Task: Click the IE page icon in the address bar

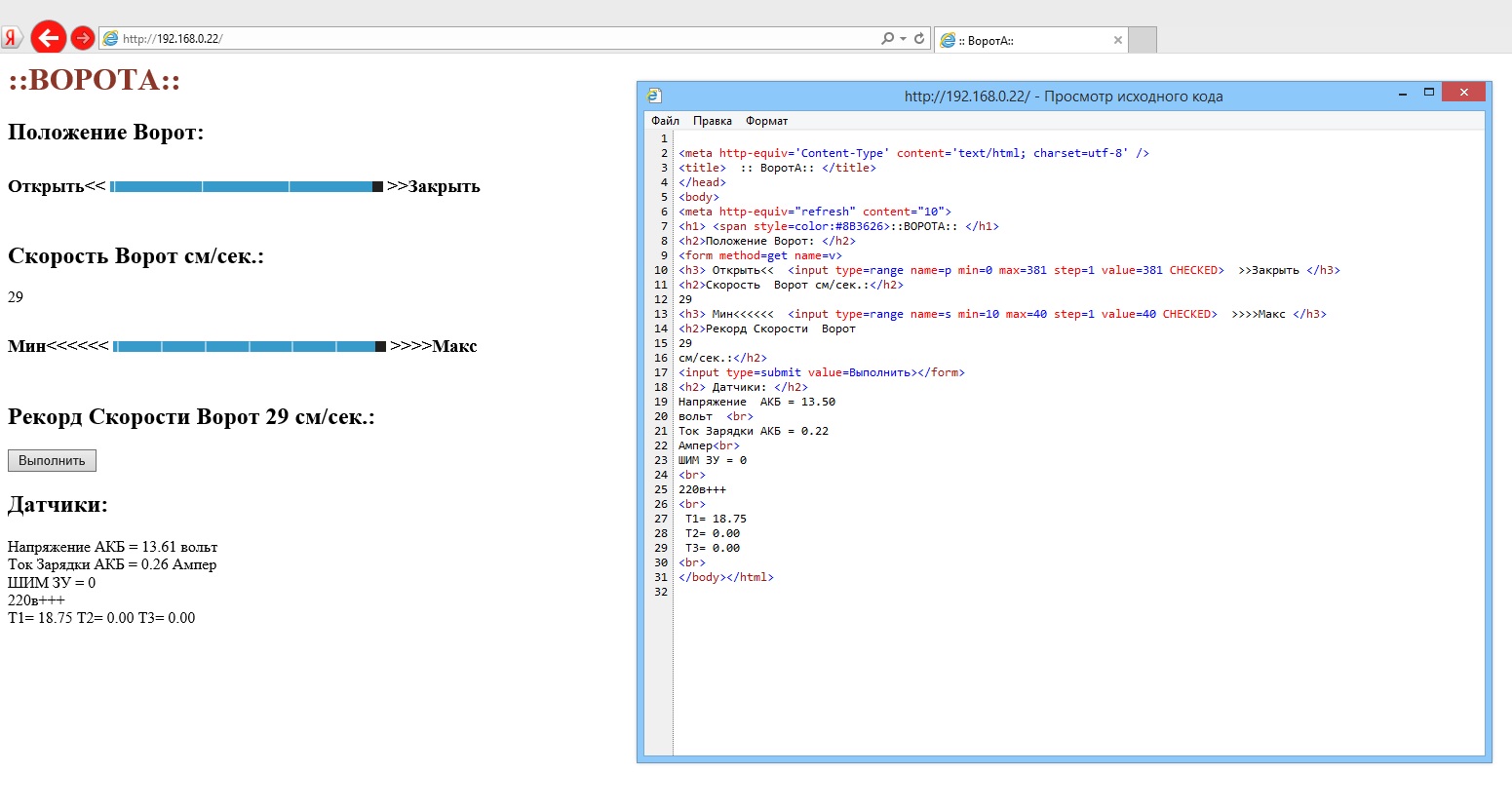Action: pos(111,38)
